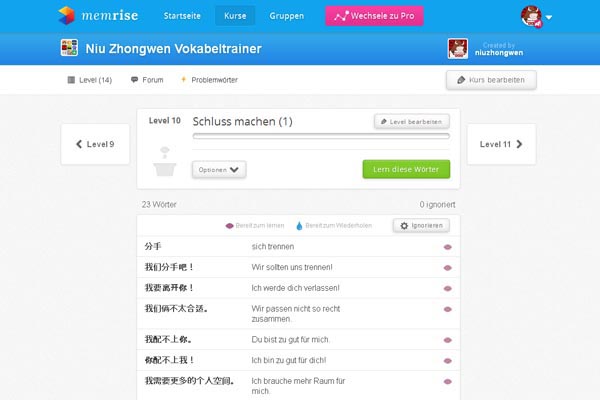Image resolution: width=600 pixels, height=400 pixels.
Task: Click the course thumbnail icon
Action: coord(69,48)
